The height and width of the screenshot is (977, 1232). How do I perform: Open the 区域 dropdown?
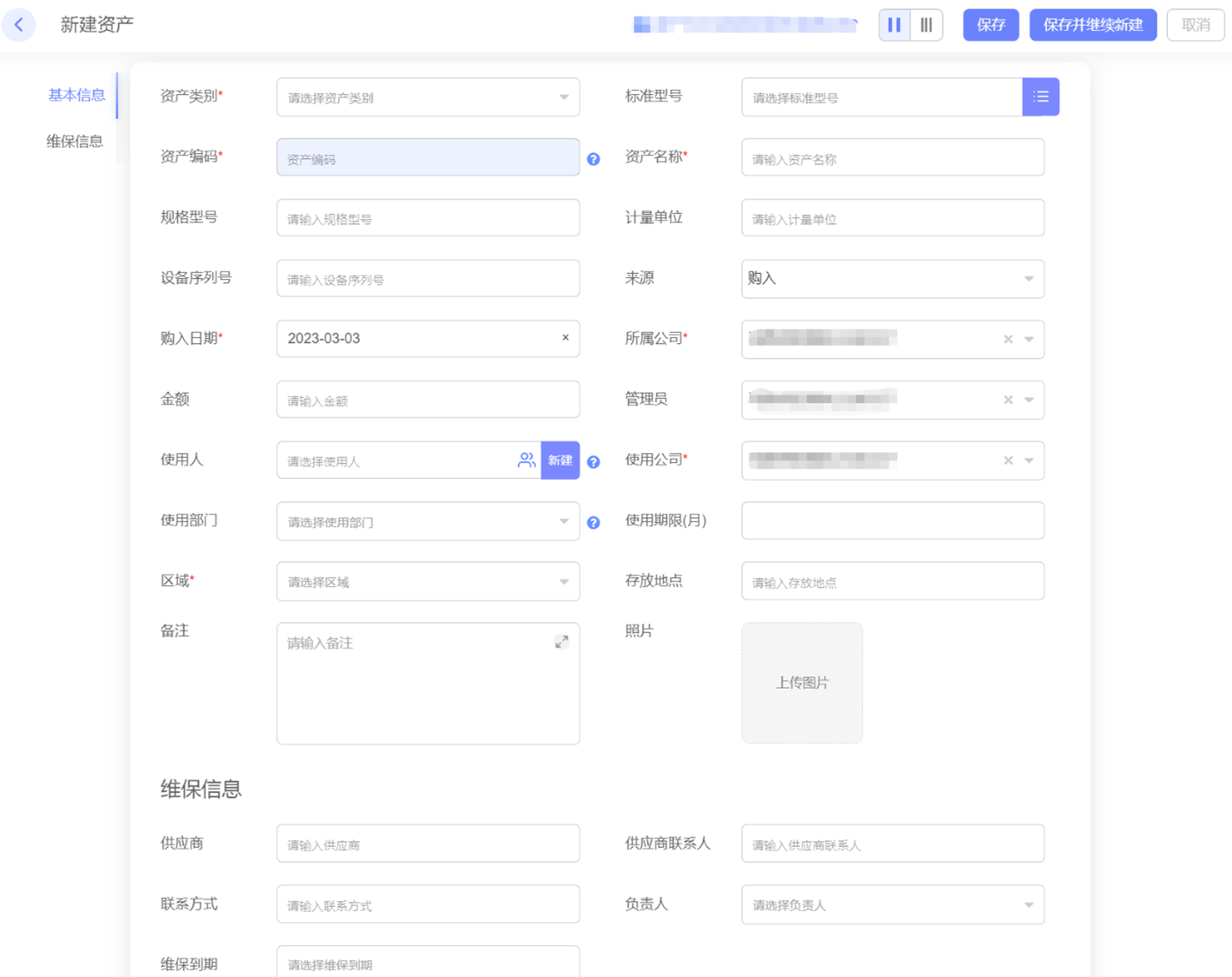point(428,582)
